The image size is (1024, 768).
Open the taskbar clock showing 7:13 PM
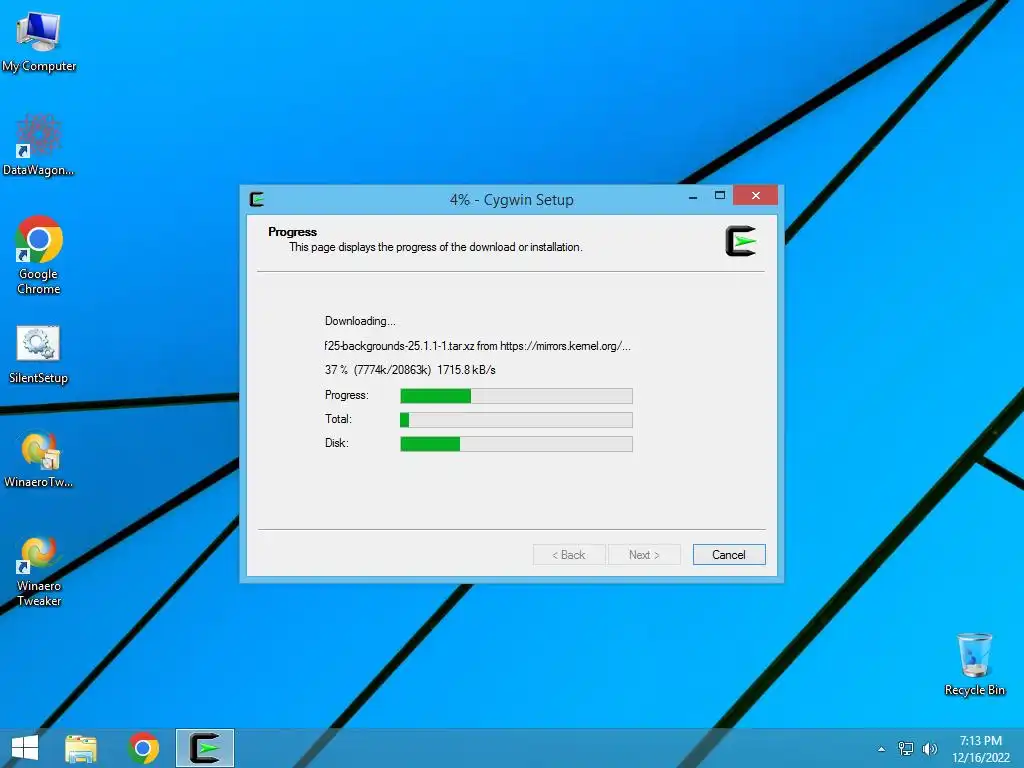point(981,749)
